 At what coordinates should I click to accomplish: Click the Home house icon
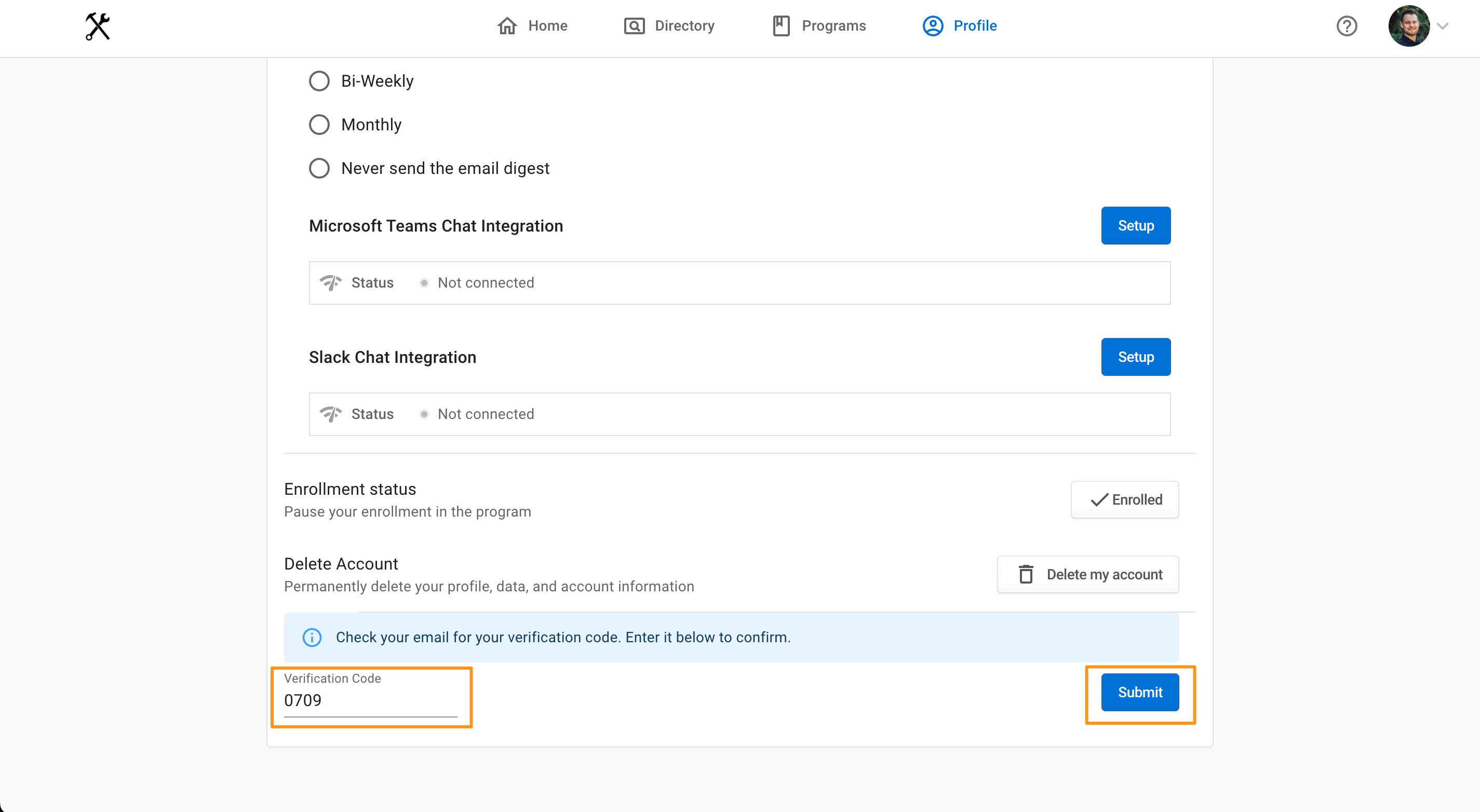(507, 26)
